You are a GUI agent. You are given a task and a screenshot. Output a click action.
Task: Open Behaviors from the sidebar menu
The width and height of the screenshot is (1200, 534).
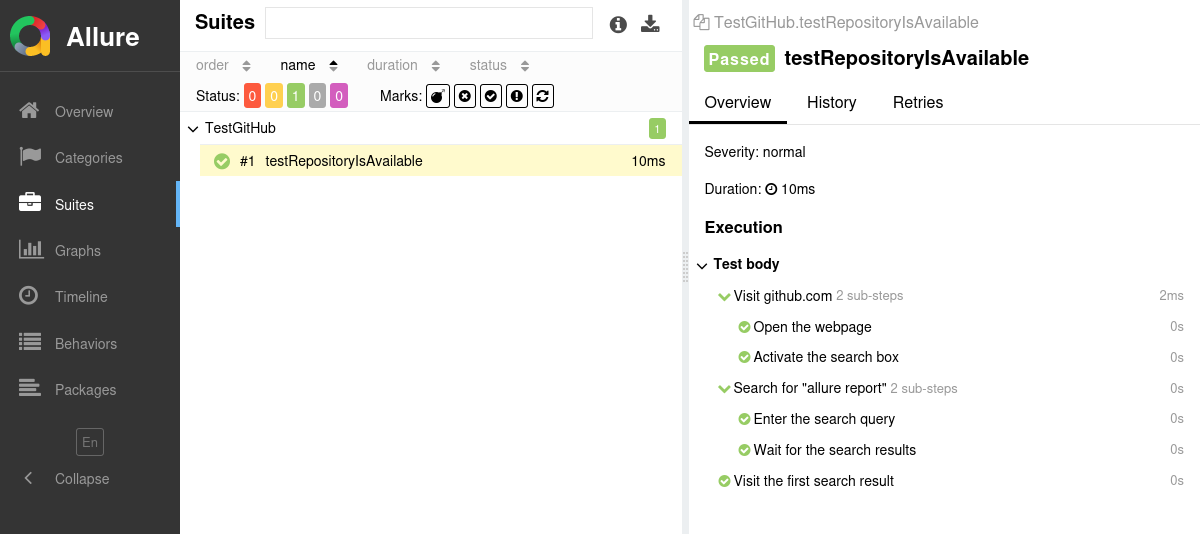pos(86,343)
